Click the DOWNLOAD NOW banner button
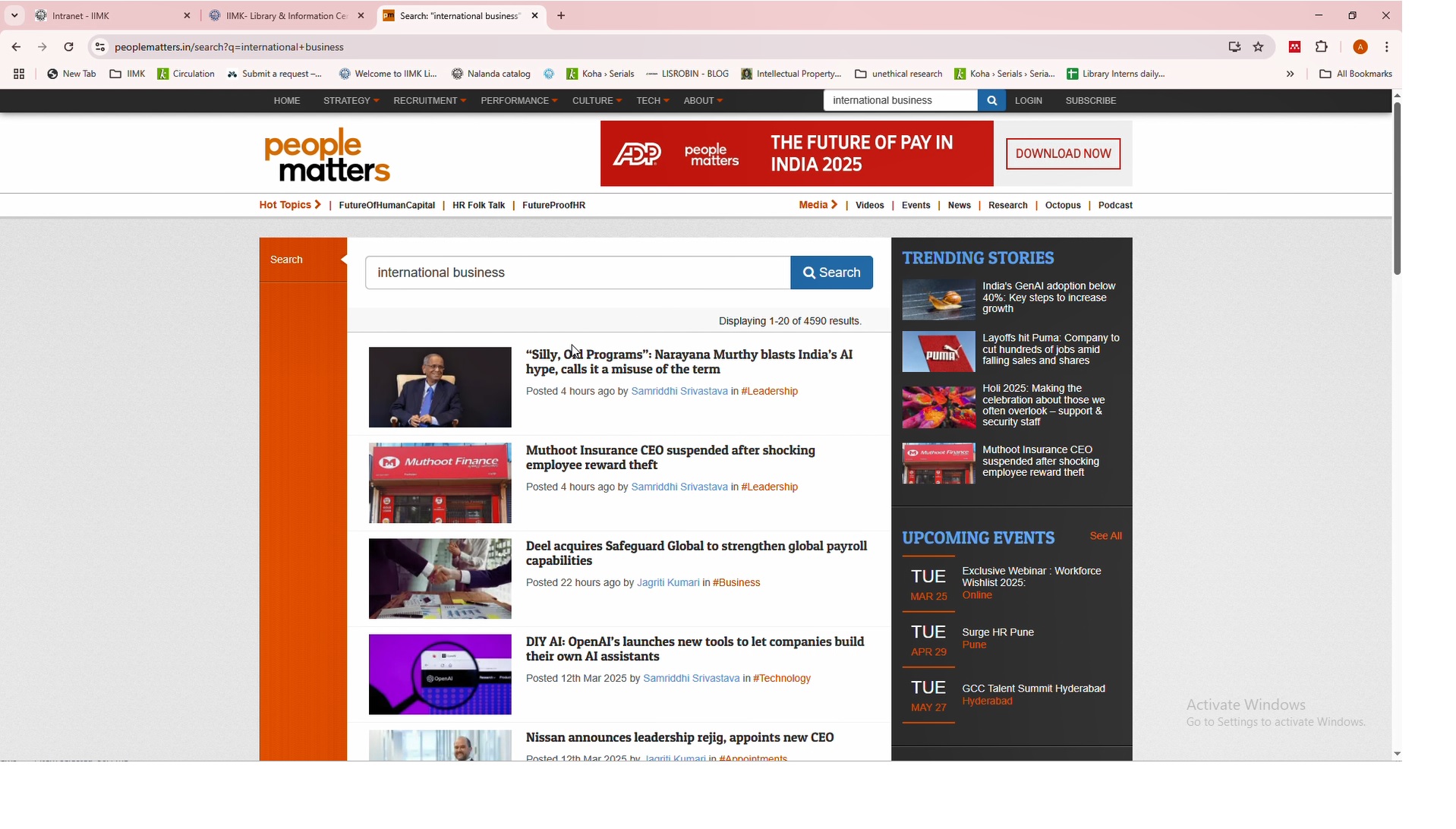1456x829 pixels. tap(1063, 154)
